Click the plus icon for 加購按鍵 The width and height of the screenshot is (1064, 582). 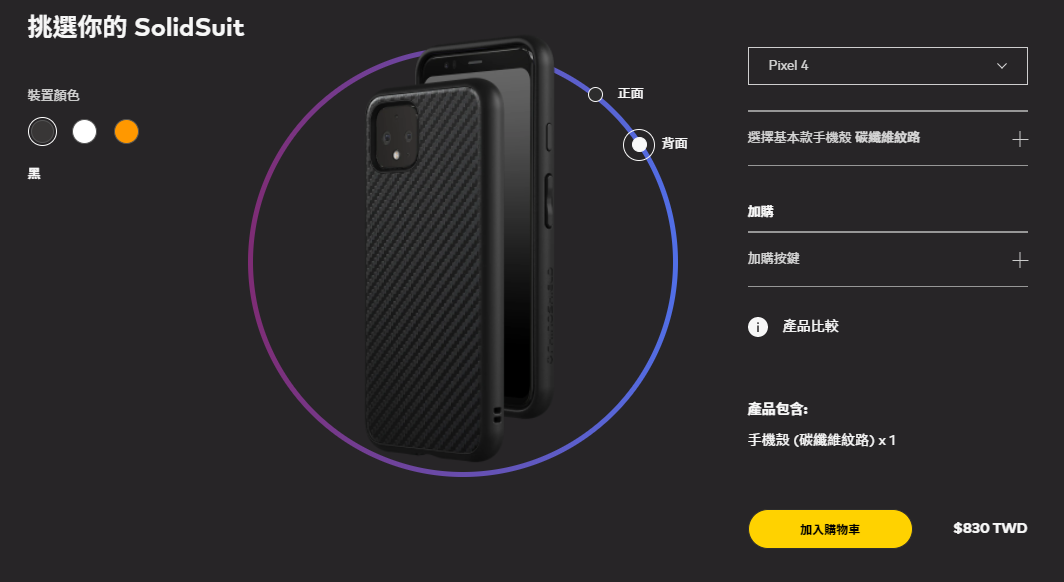(1019, 260)
